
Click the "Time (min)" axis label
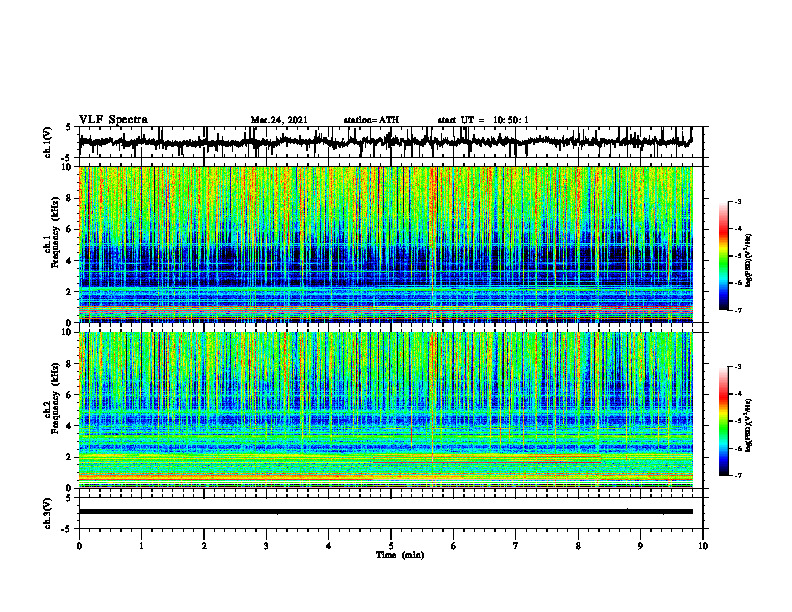tap(400, 555)
